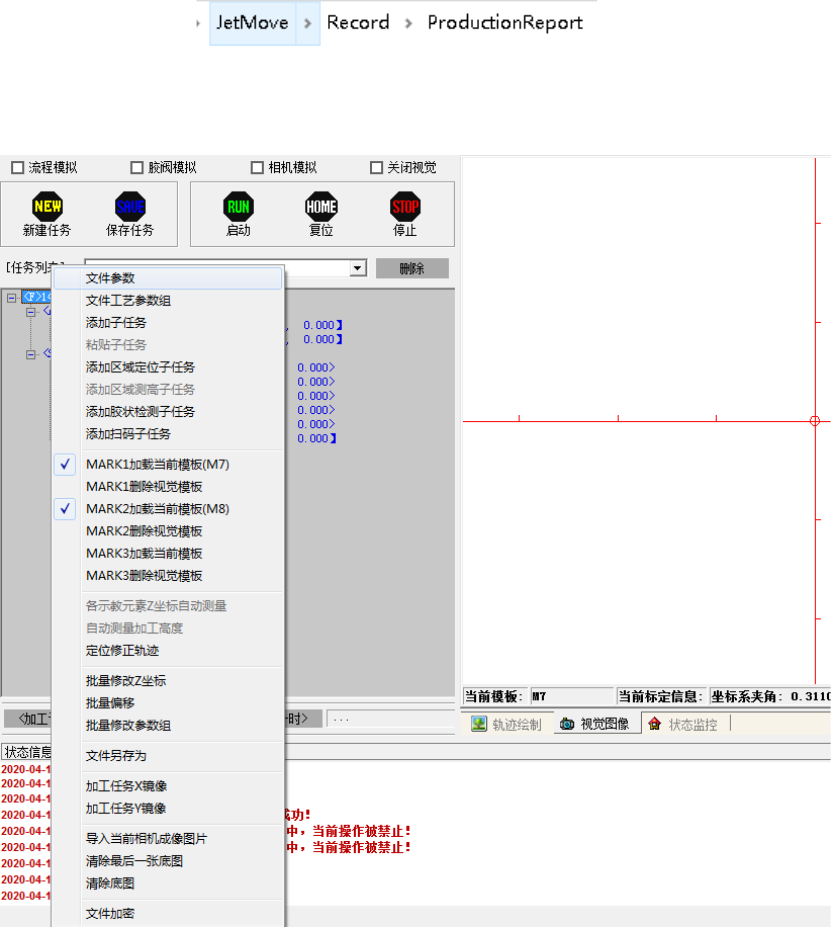Click the 当前模板 M7 field

[x=572, y=696]
